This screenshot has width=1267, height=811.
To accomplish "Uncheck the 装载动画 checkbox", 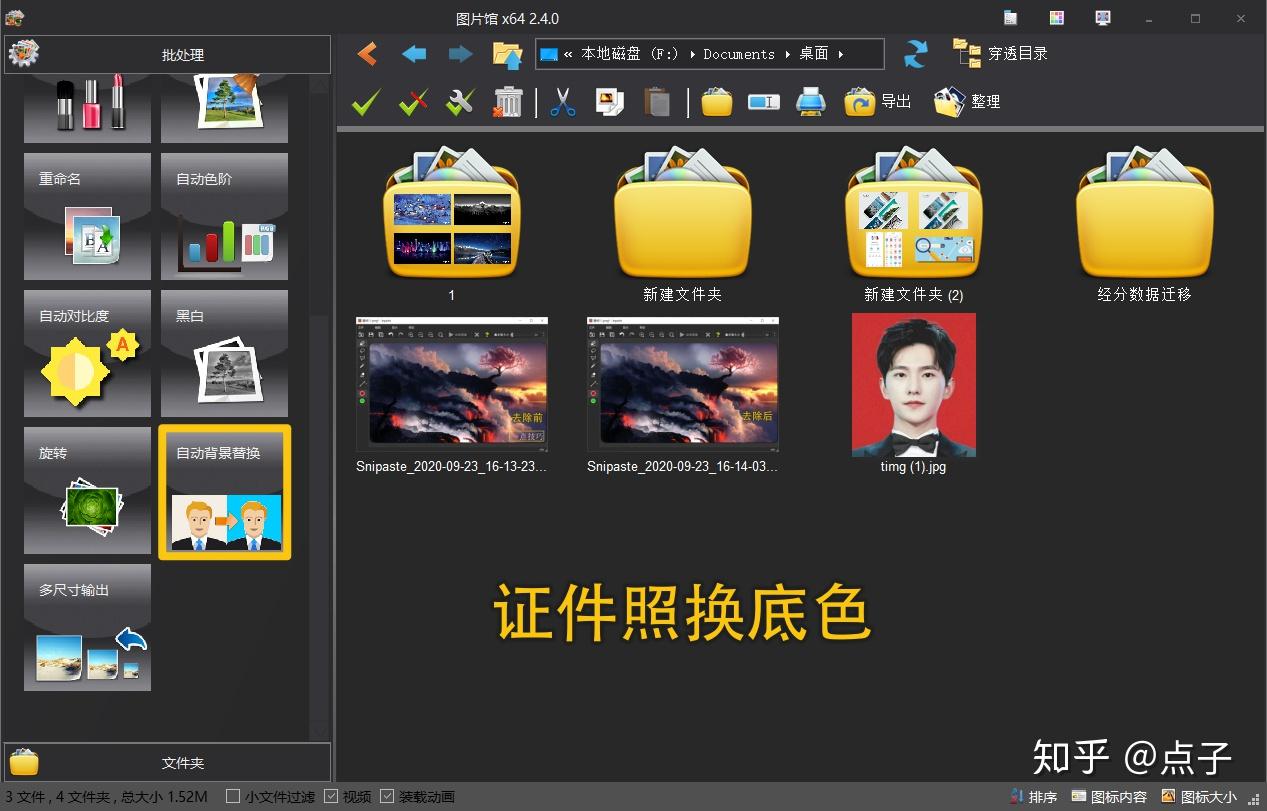I will [x=387, y=797].
